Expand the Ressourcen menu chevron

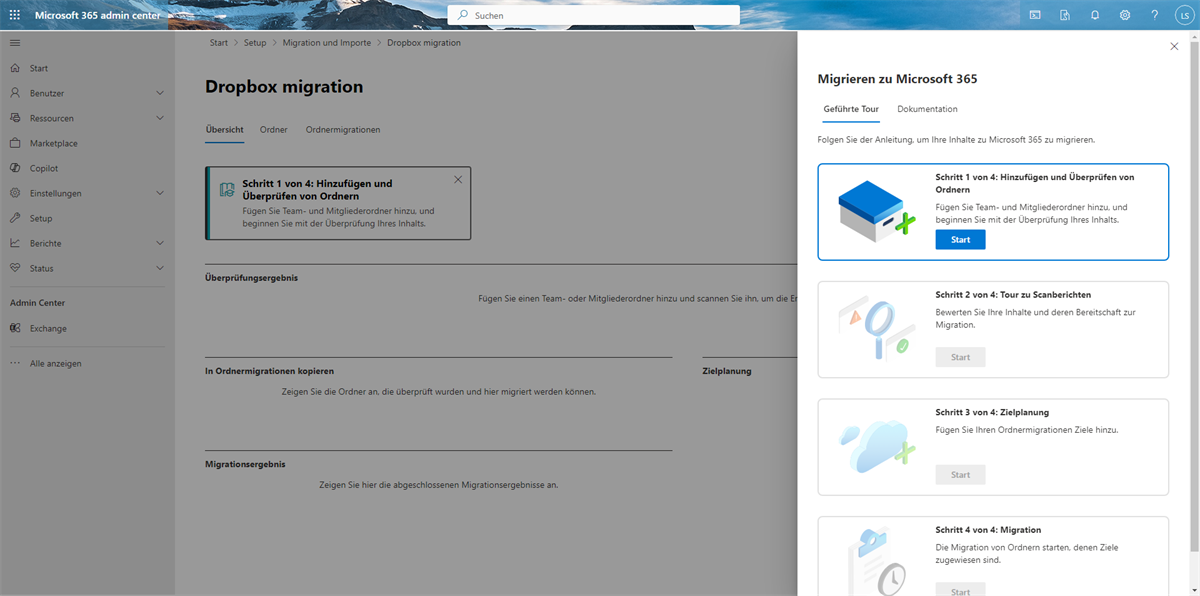coord(160,118)
